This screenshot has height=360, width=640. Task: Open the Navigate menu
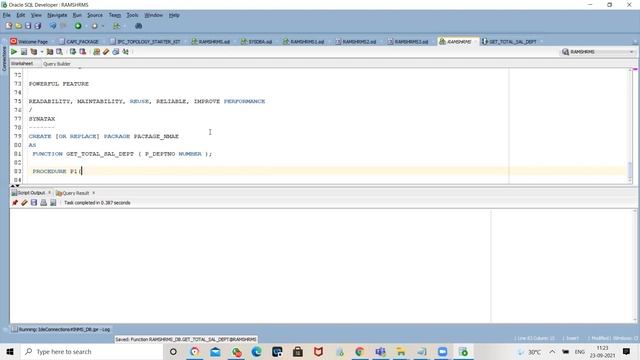tap(57, 15)
